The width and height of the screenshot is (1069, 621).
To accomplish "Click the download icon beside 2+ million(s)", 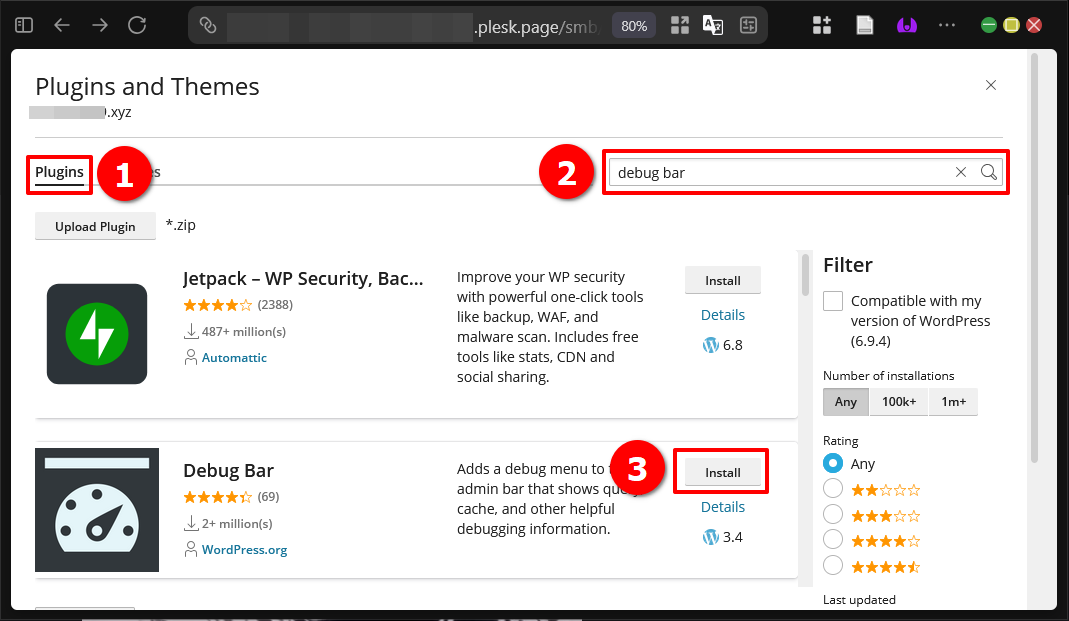I will 191,524.
